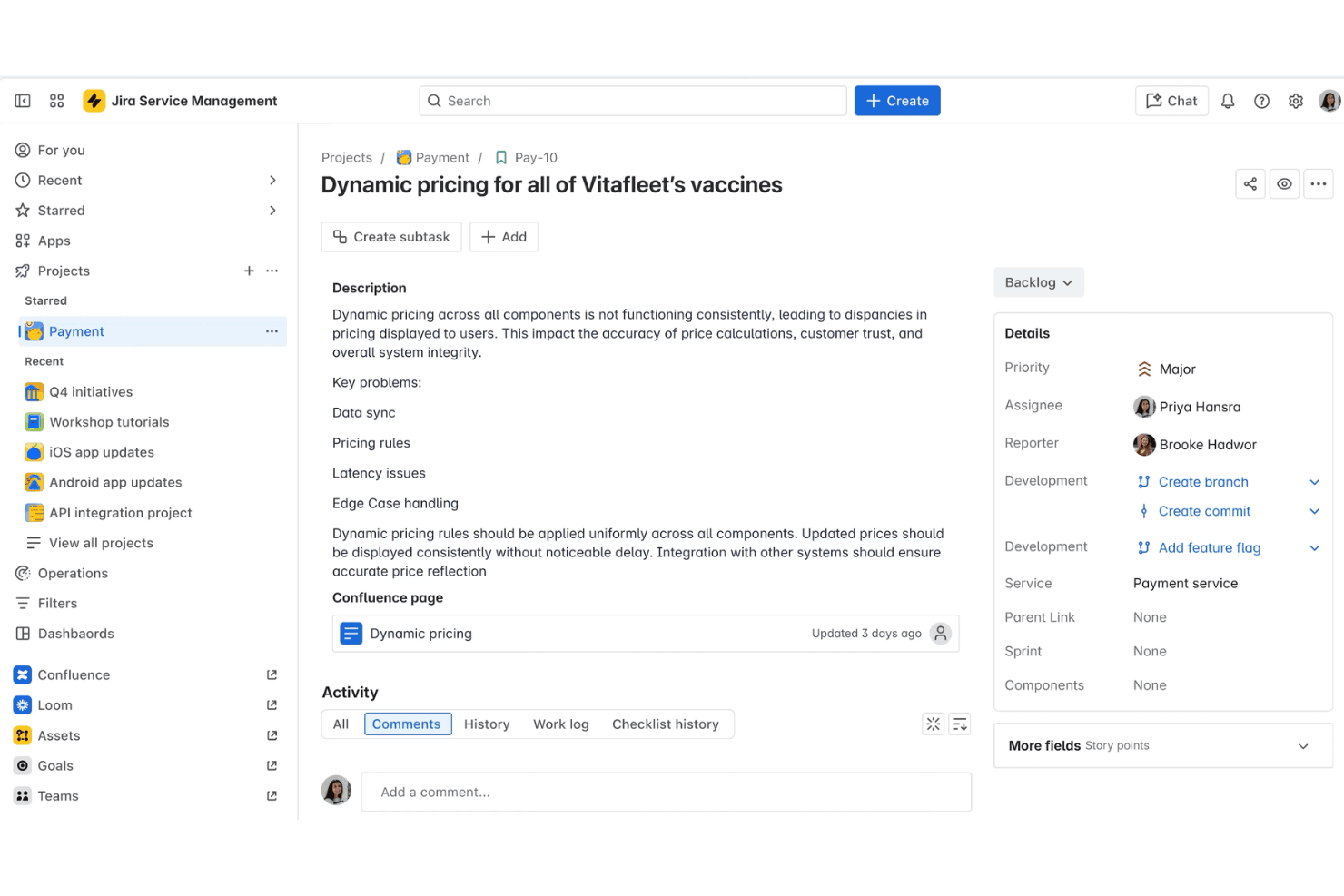Share this issue with the share icon
The width and height of the screenshot is (1344, 896).
[1250, 183]
